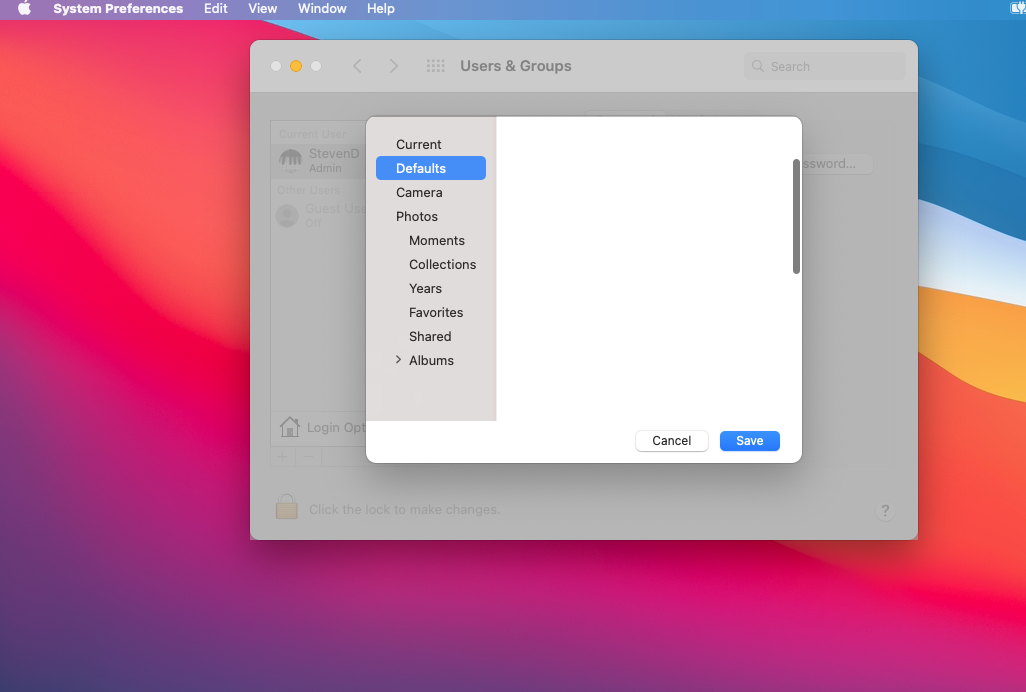Viewport: 1026px width, 692px height.
Task: Select Photos in the picture sidebar
Action: [431, 216]
